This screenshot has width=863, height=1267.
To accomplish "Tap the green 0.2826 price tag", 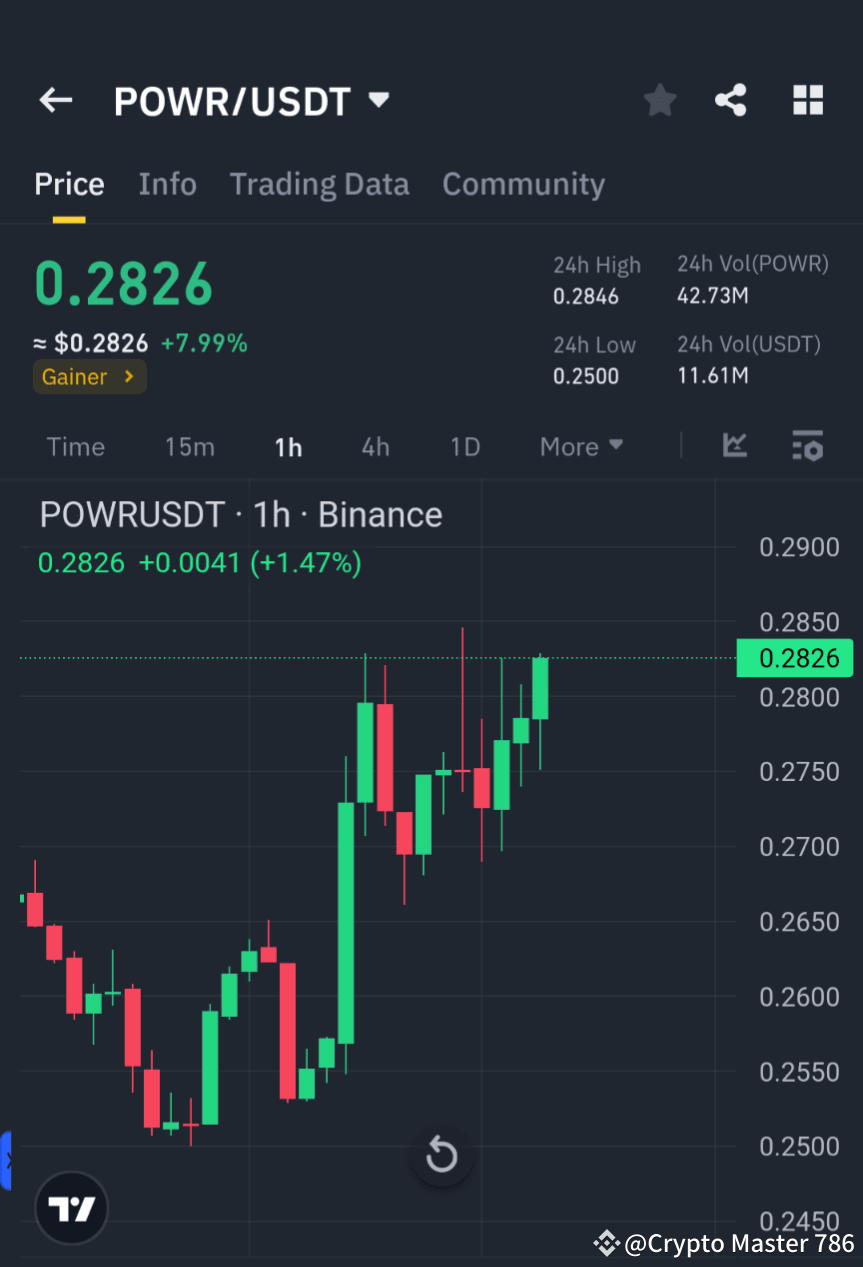I will 795,658.
